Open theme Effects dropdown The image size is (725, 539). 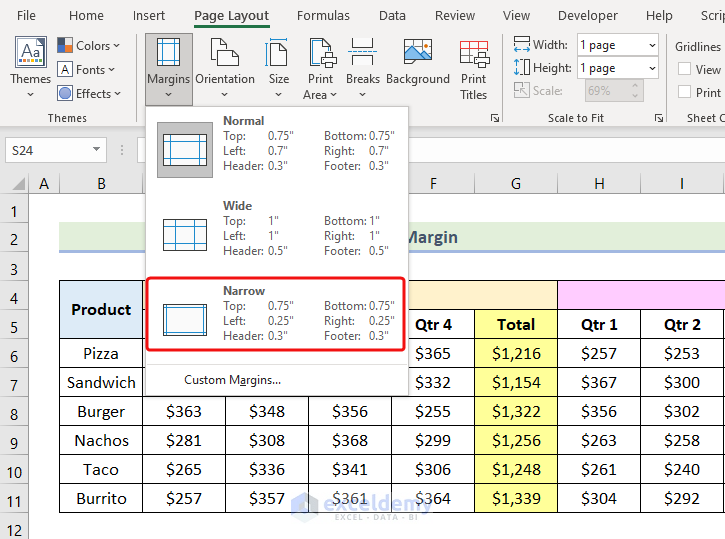(89, 93)
